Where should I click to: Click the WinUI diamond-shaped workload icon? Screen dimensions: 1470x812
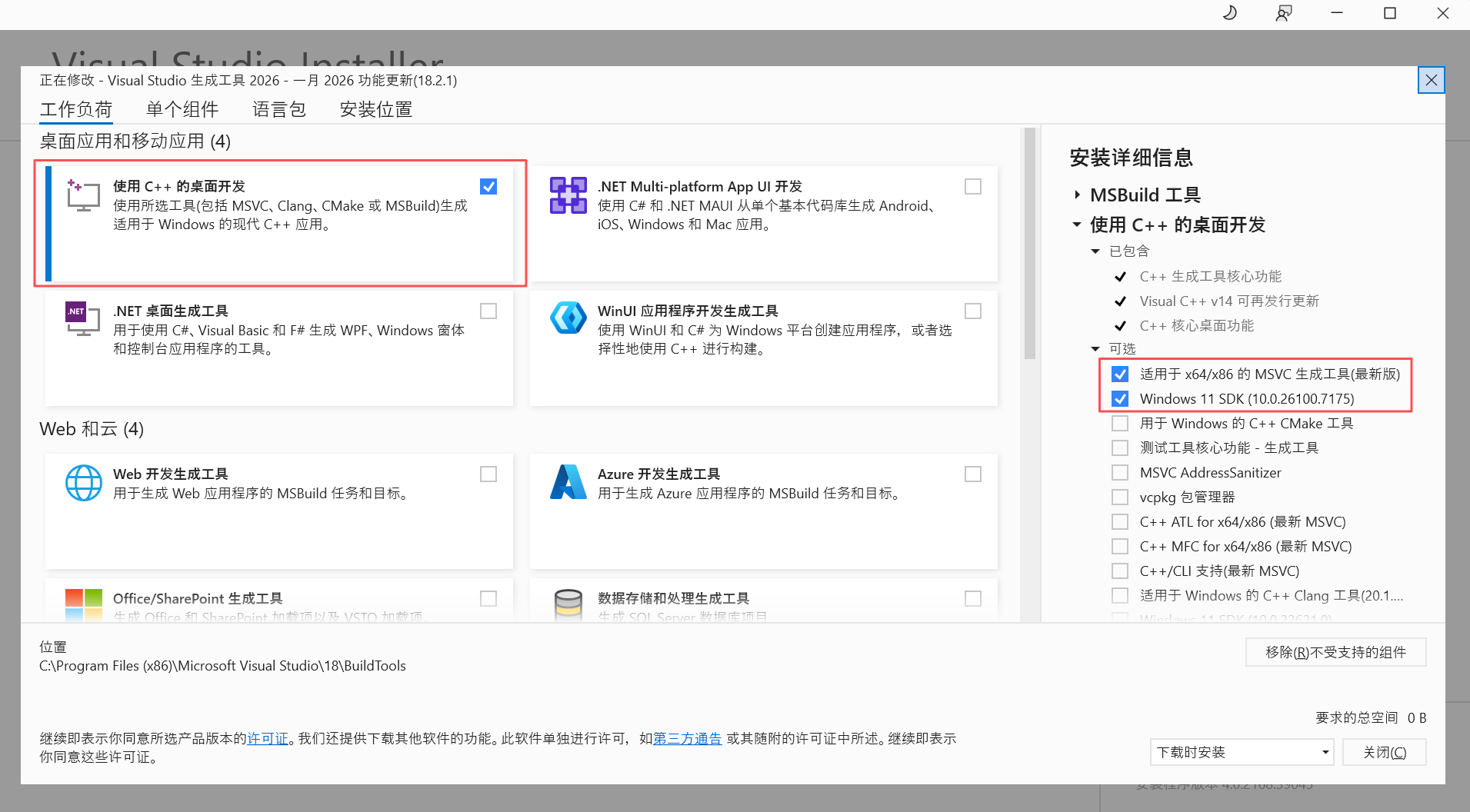tap(568, 318)
